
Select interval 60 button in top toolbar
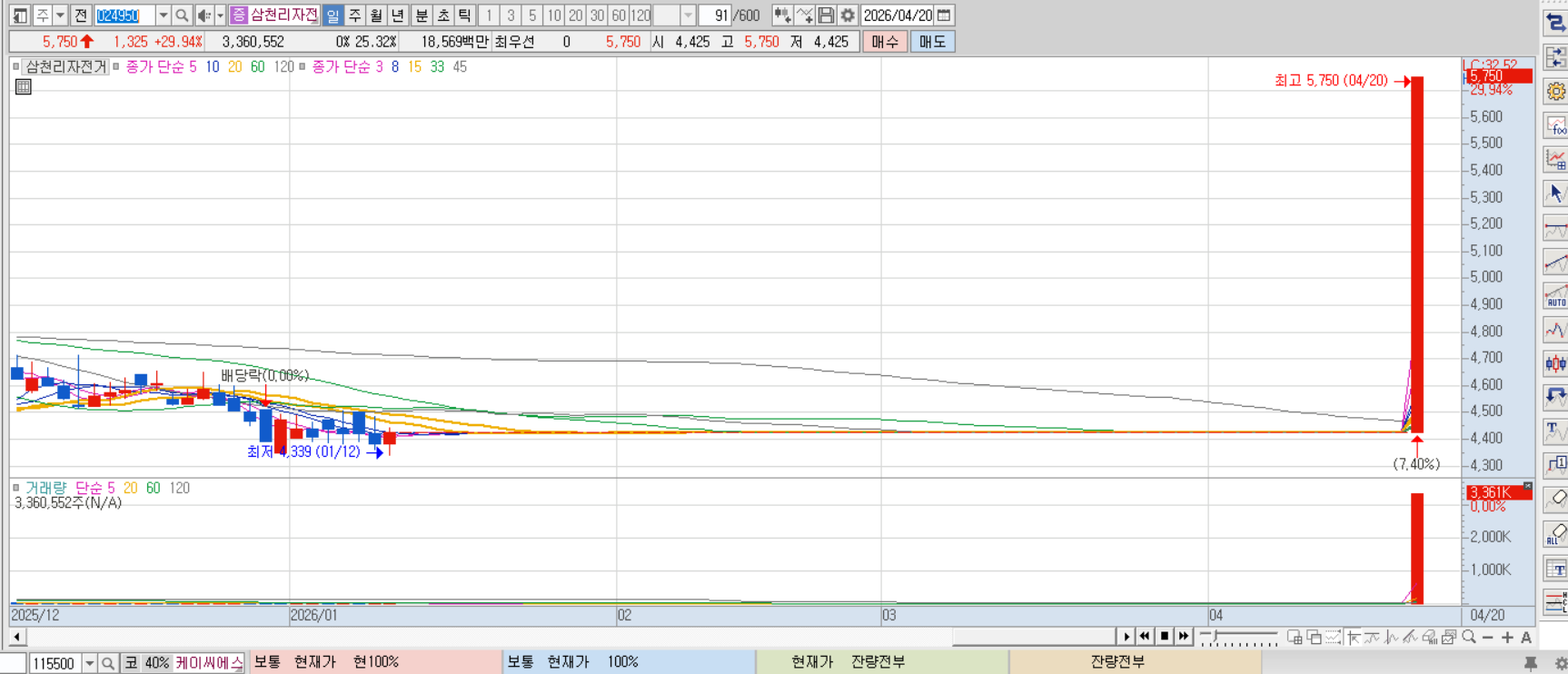click(x=619, y=15)
